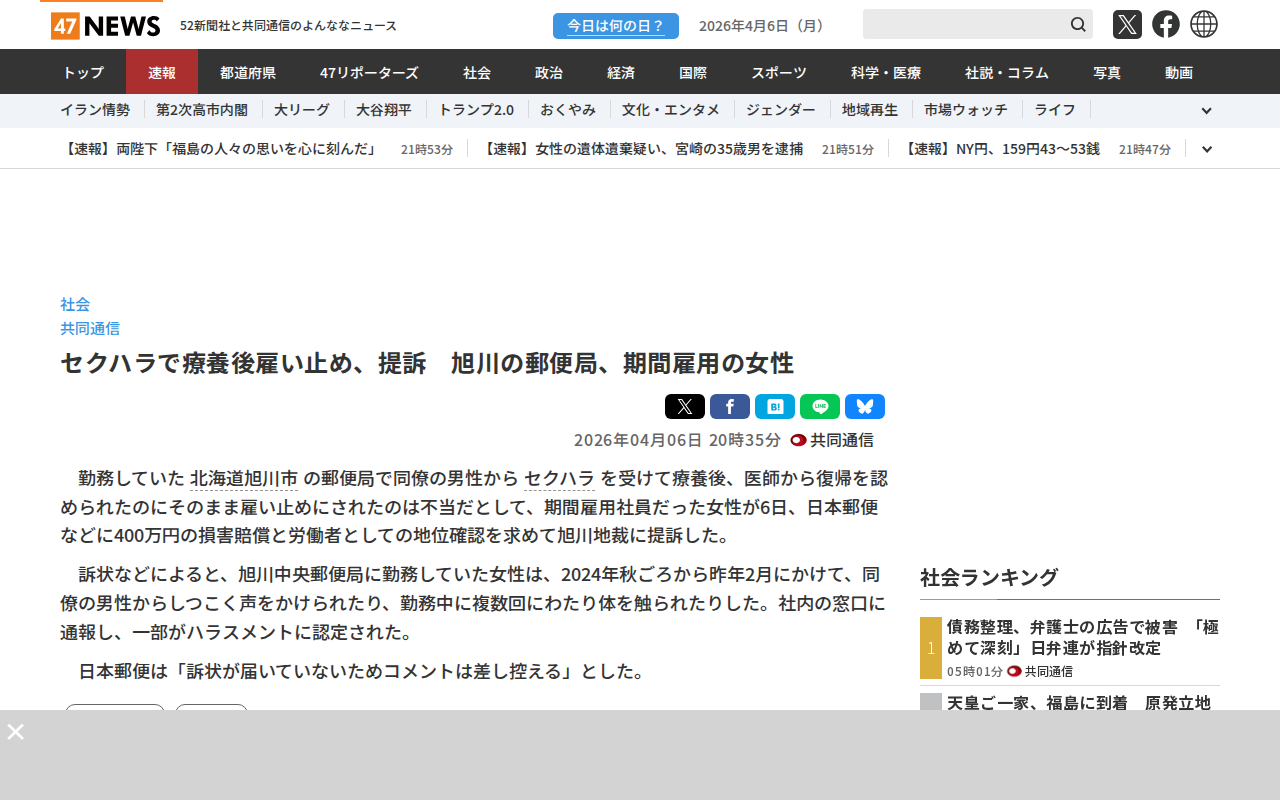Open the 市場ウォッチ topic link
Screen dimensions: 1280x800
pyautogui.click(x=966, y=110)
